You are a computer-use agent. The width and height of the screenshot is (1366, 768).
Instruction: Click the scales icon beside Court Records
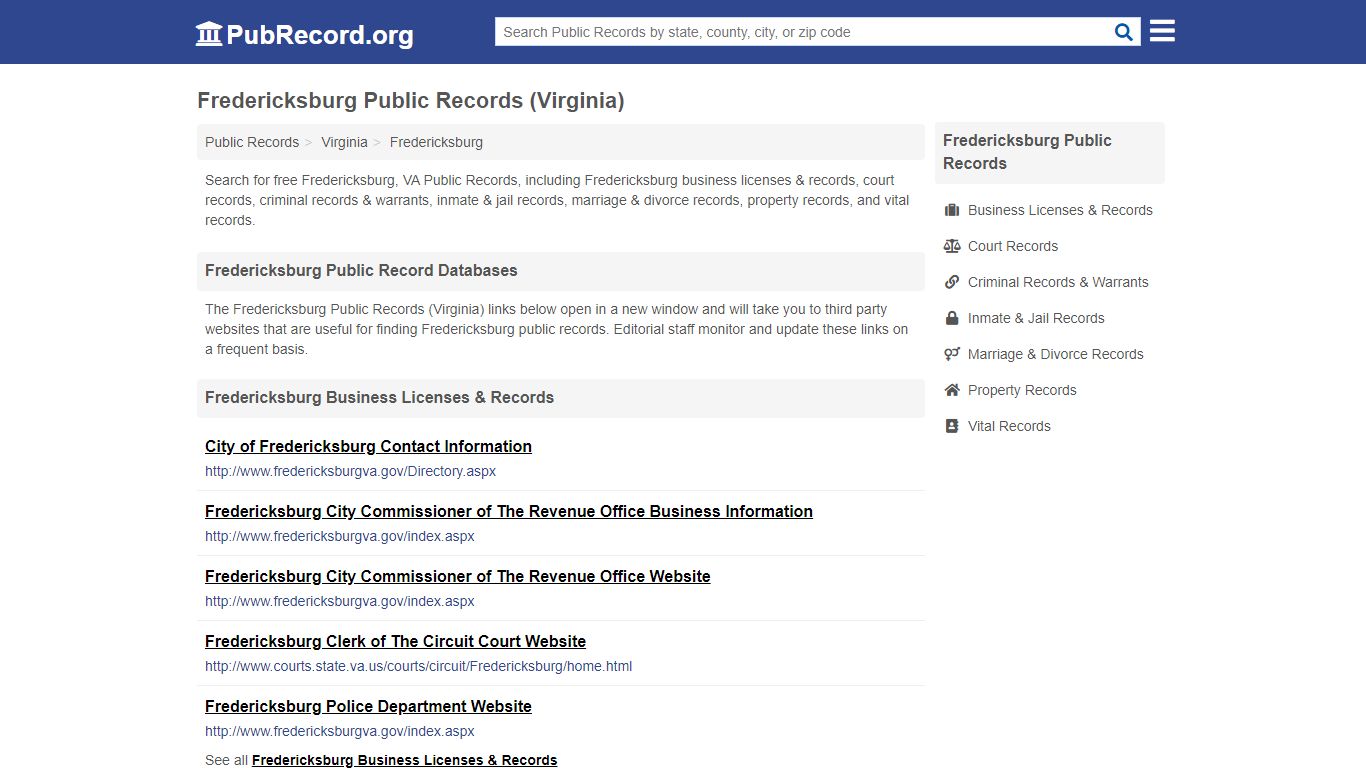tap(952, 246)
